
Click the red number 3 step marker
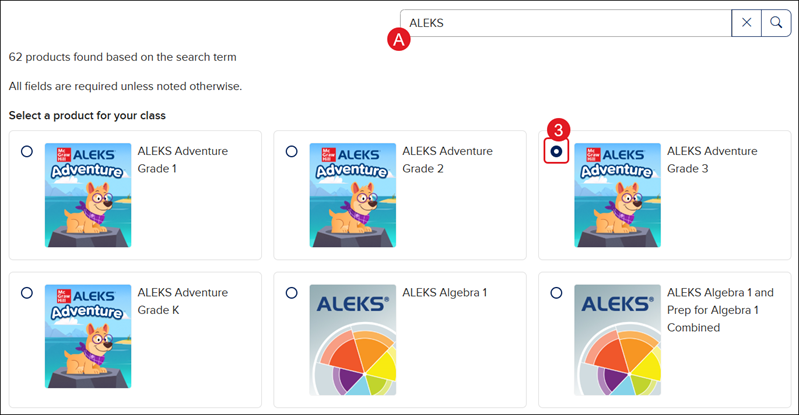click(561, 130)
